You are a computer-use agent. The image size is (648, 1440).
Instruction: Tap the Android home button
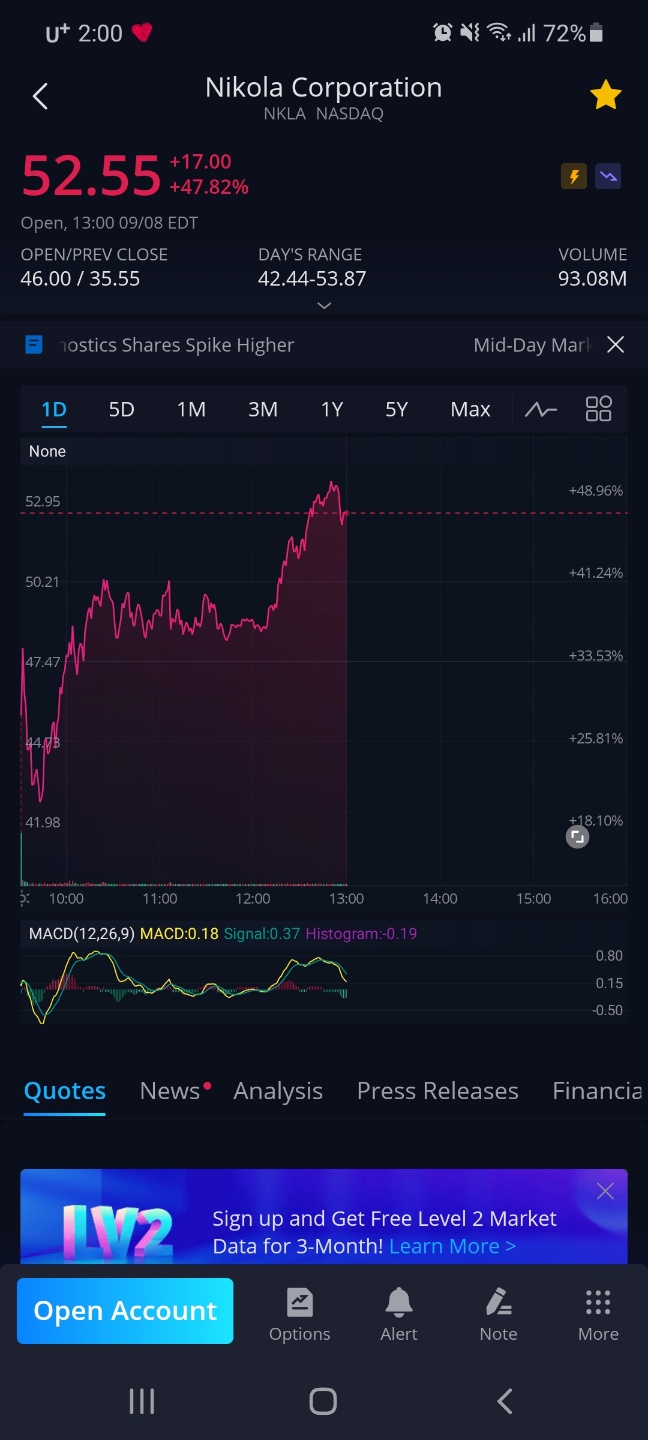(x=323, y=1401)
